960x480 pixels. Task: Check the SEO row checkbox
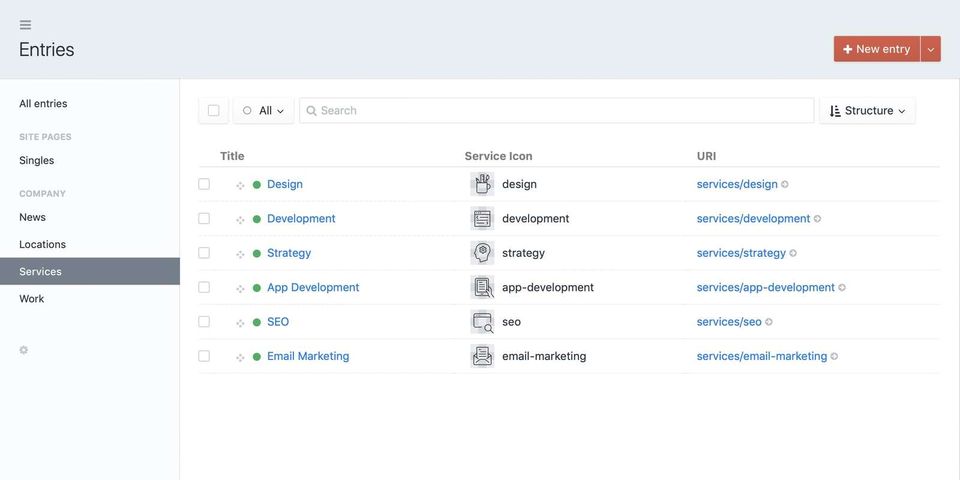204,321
